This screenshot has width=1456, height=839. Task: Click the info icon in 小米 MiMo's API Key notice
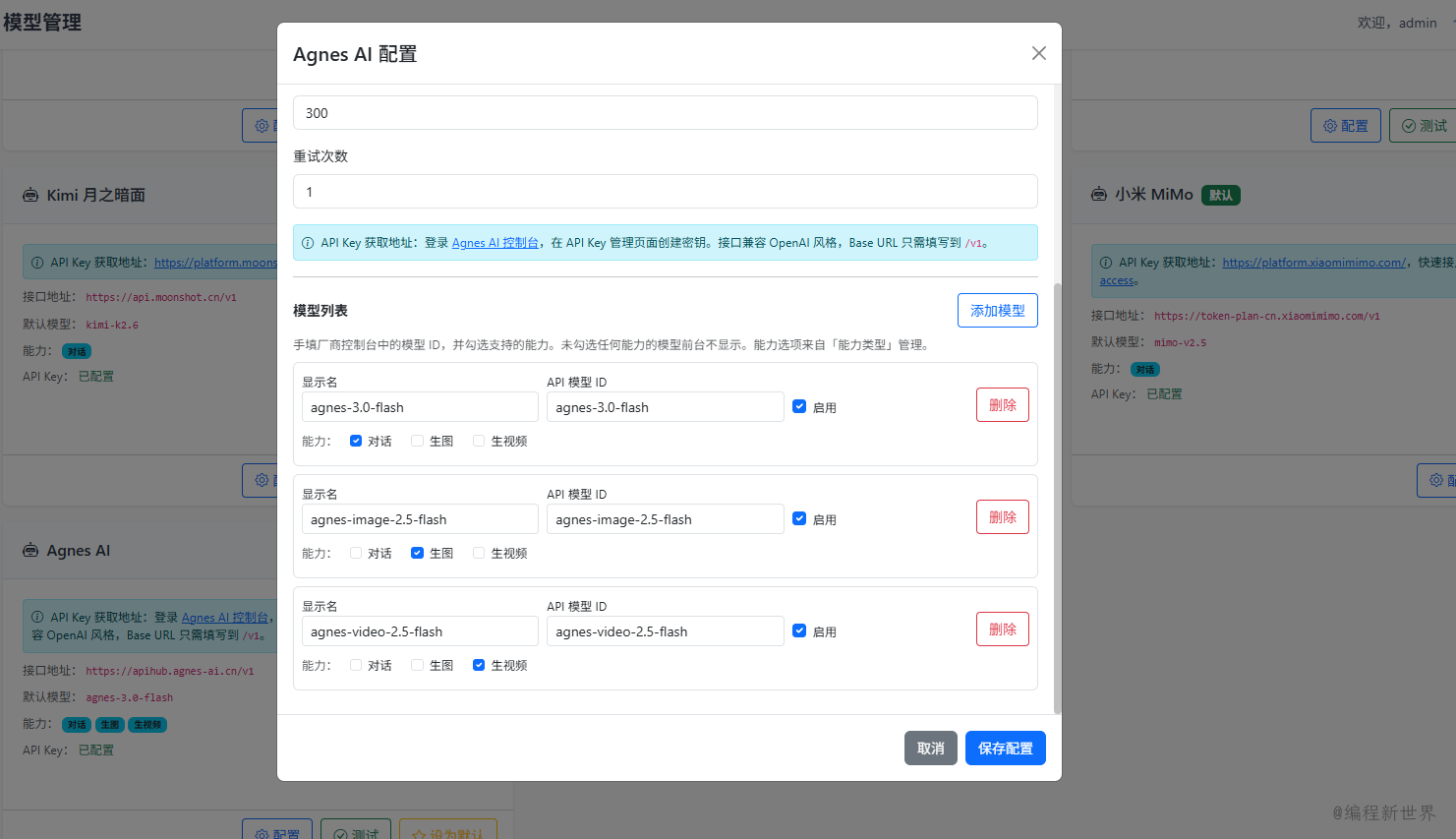pos(1106,263)
